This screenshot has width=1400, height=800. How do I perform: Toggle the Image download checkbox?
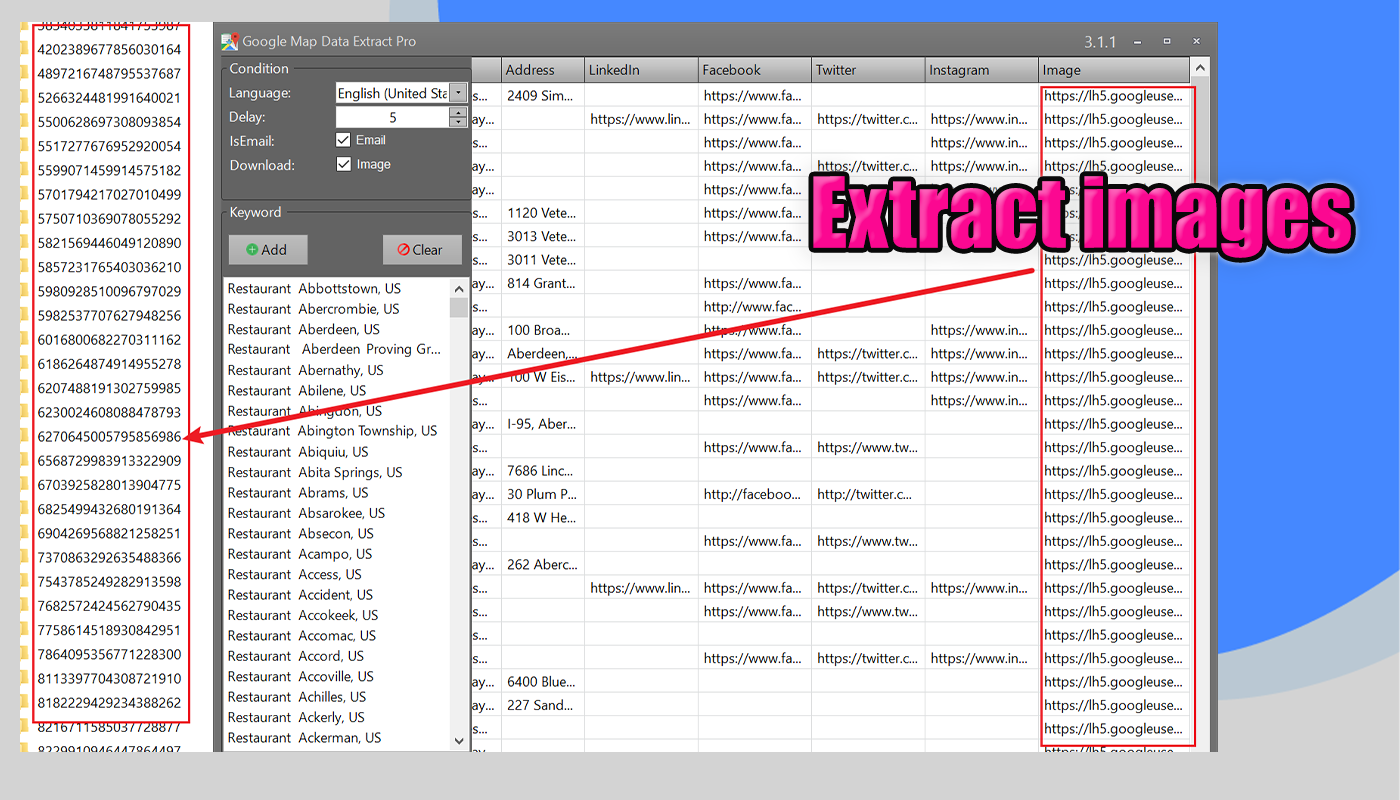pos(344,164)
